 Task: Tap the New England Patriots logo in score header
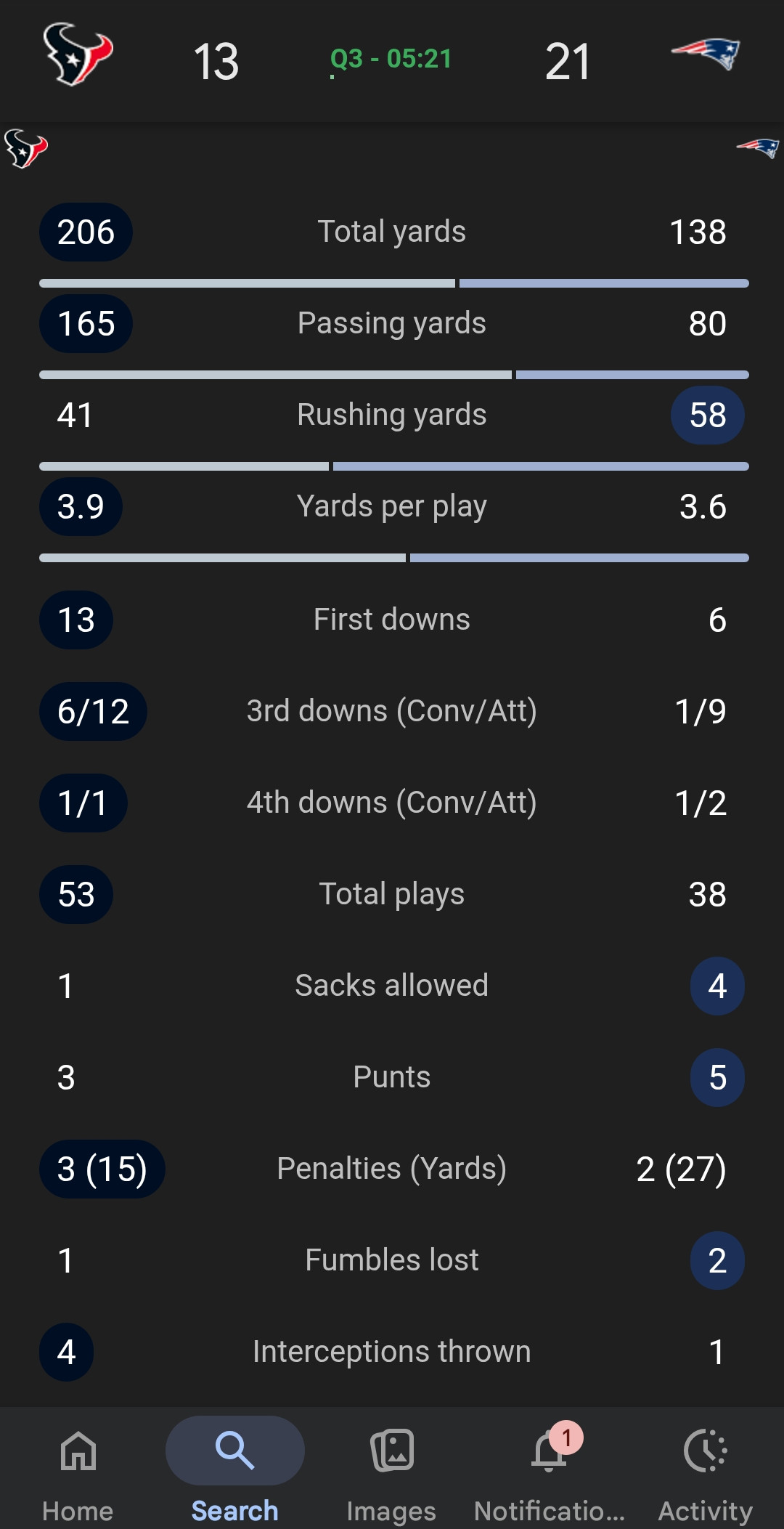(x=705, y=54)
